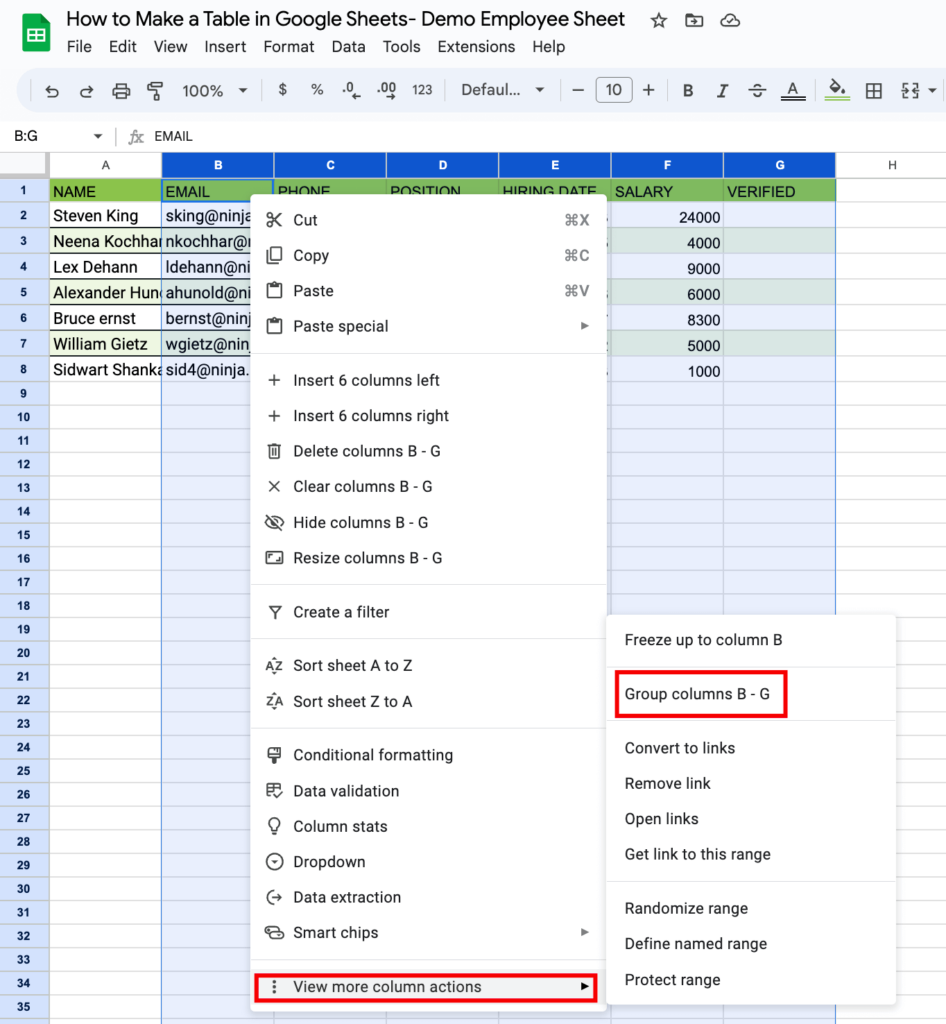Viewport: 946px width, 1024px height.
Task: Decrease font size with minus button
Action: (x=578, y=90)
